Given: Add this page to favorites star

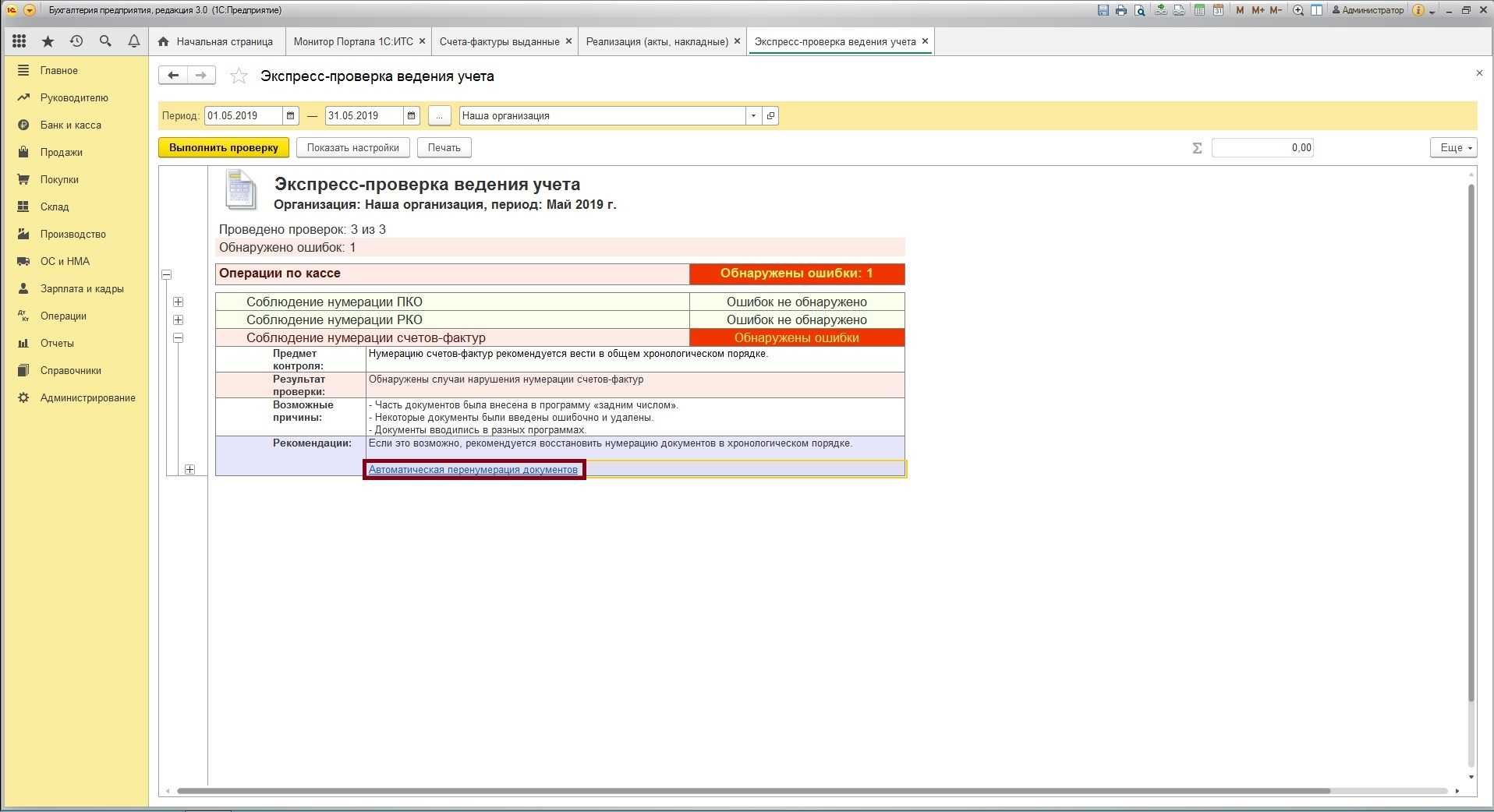Looking at the screenshot, I should 239,76.
